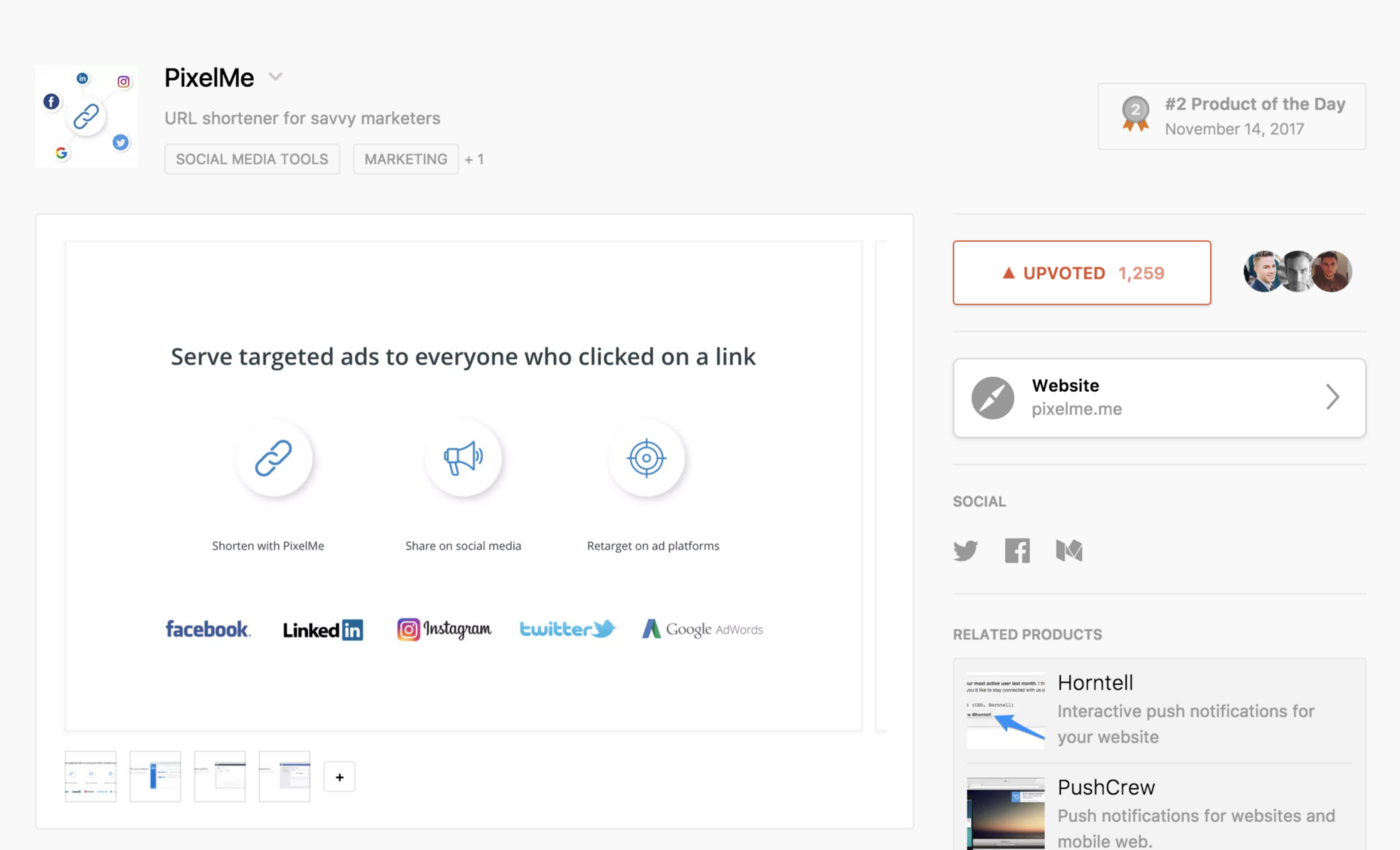View the third upvoter avatar

1332,271
